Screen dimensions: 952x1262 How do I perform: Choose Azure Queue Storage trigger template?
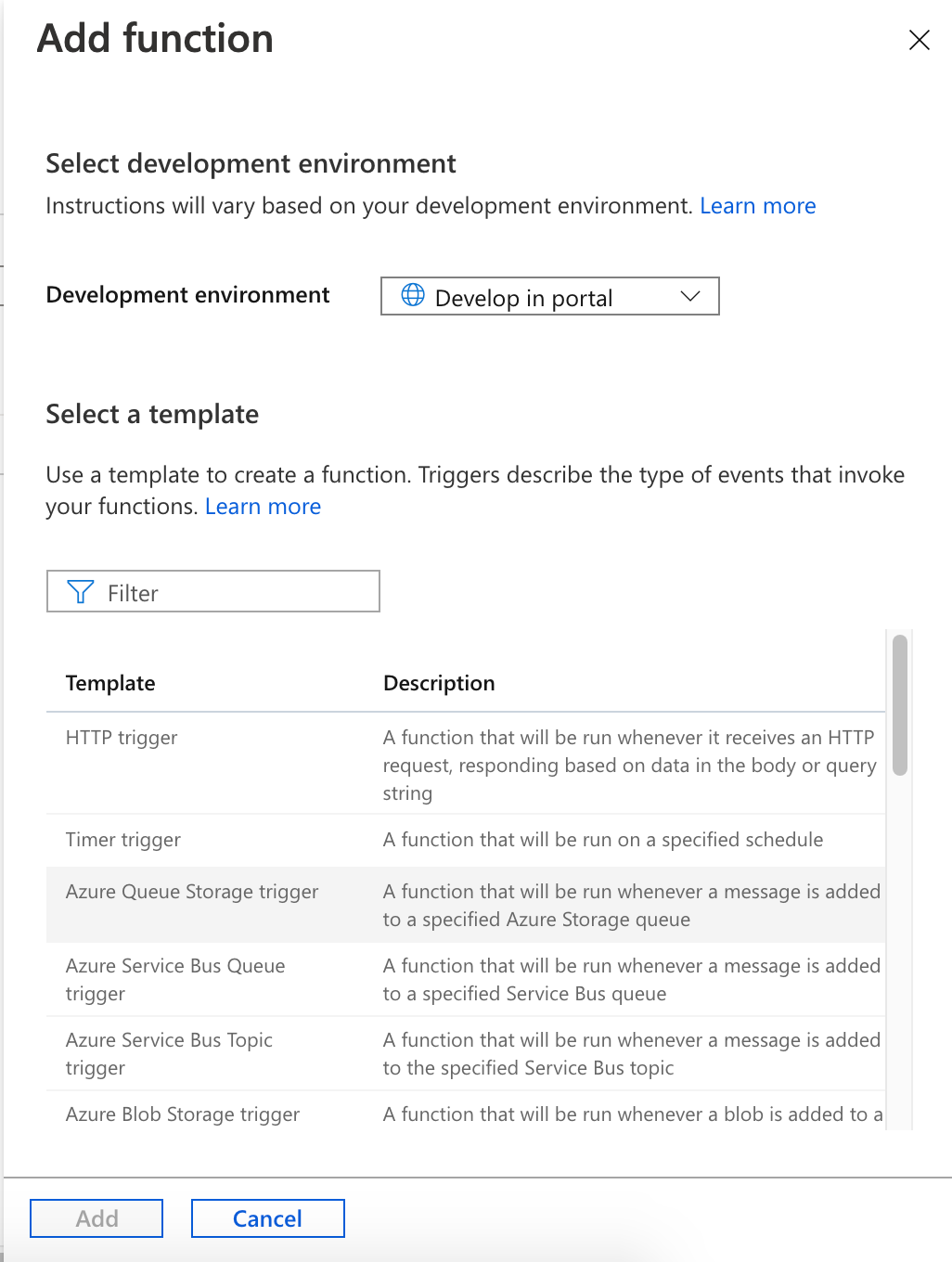[x=192, y=892]
